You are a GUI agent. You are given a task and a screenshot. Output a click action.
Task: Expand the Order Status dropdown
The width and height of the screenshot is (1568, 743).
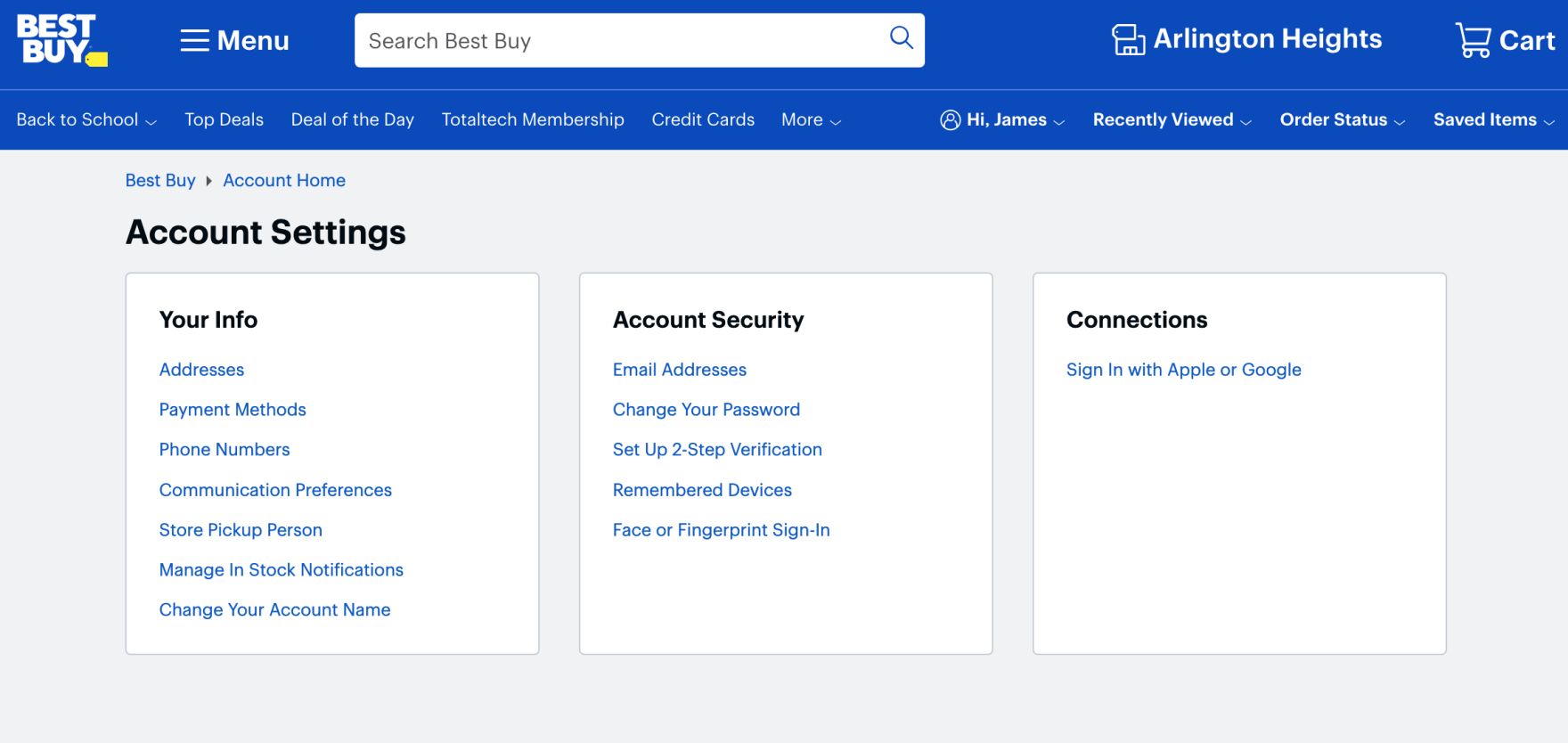tap(1342, 120)
